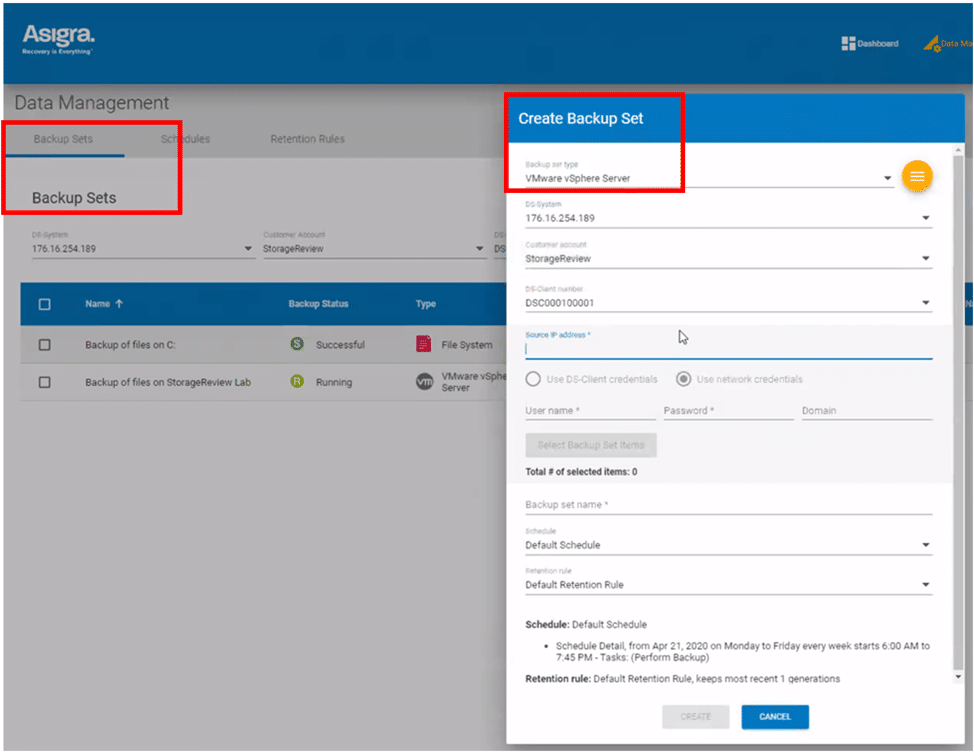Switch to the Backup Sets tab
974x752 pixels.
[x=63, y=139]
